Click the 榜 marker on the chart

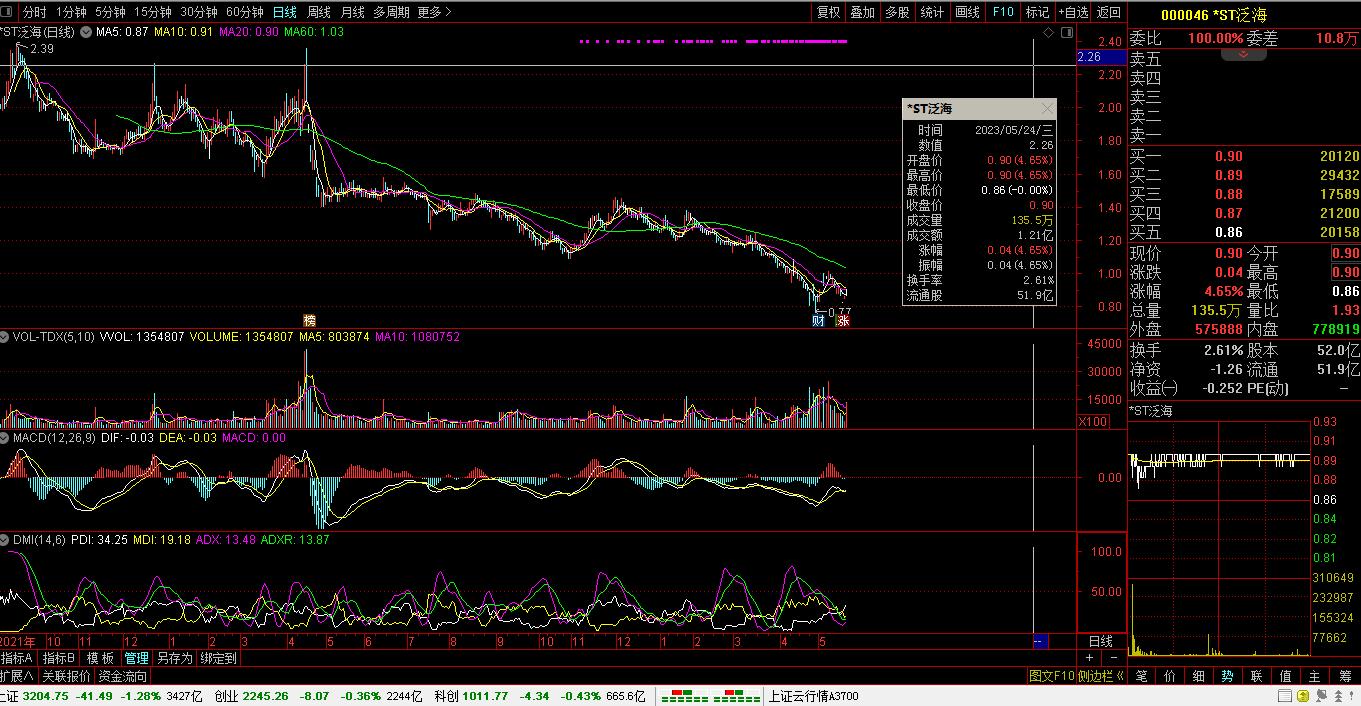[x=309, y=320]
